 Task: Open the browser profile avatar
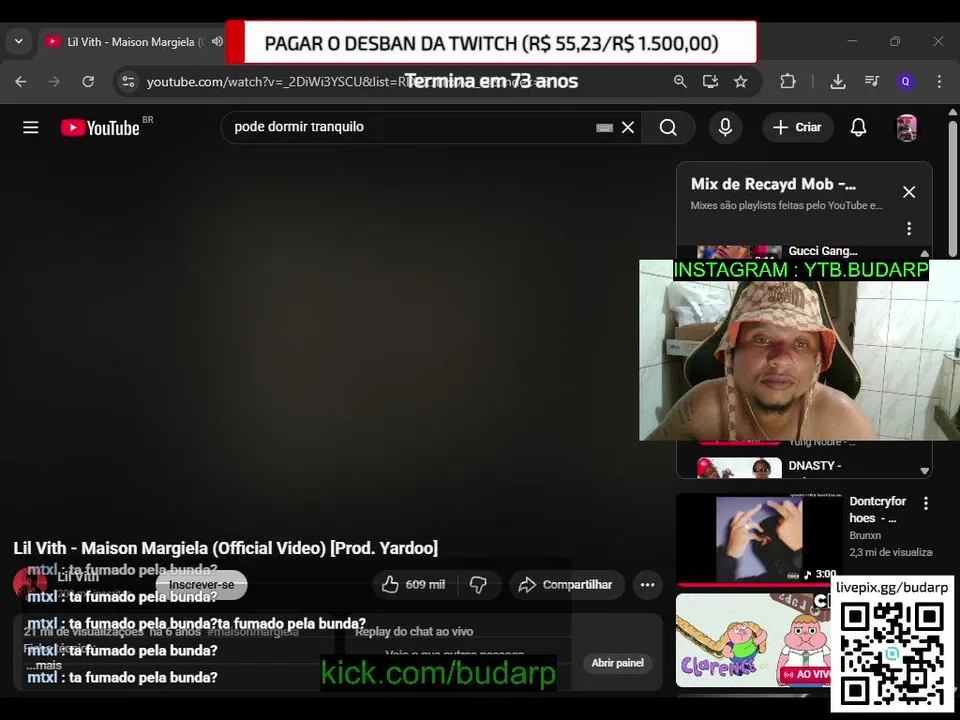click(x=906, y=81)
